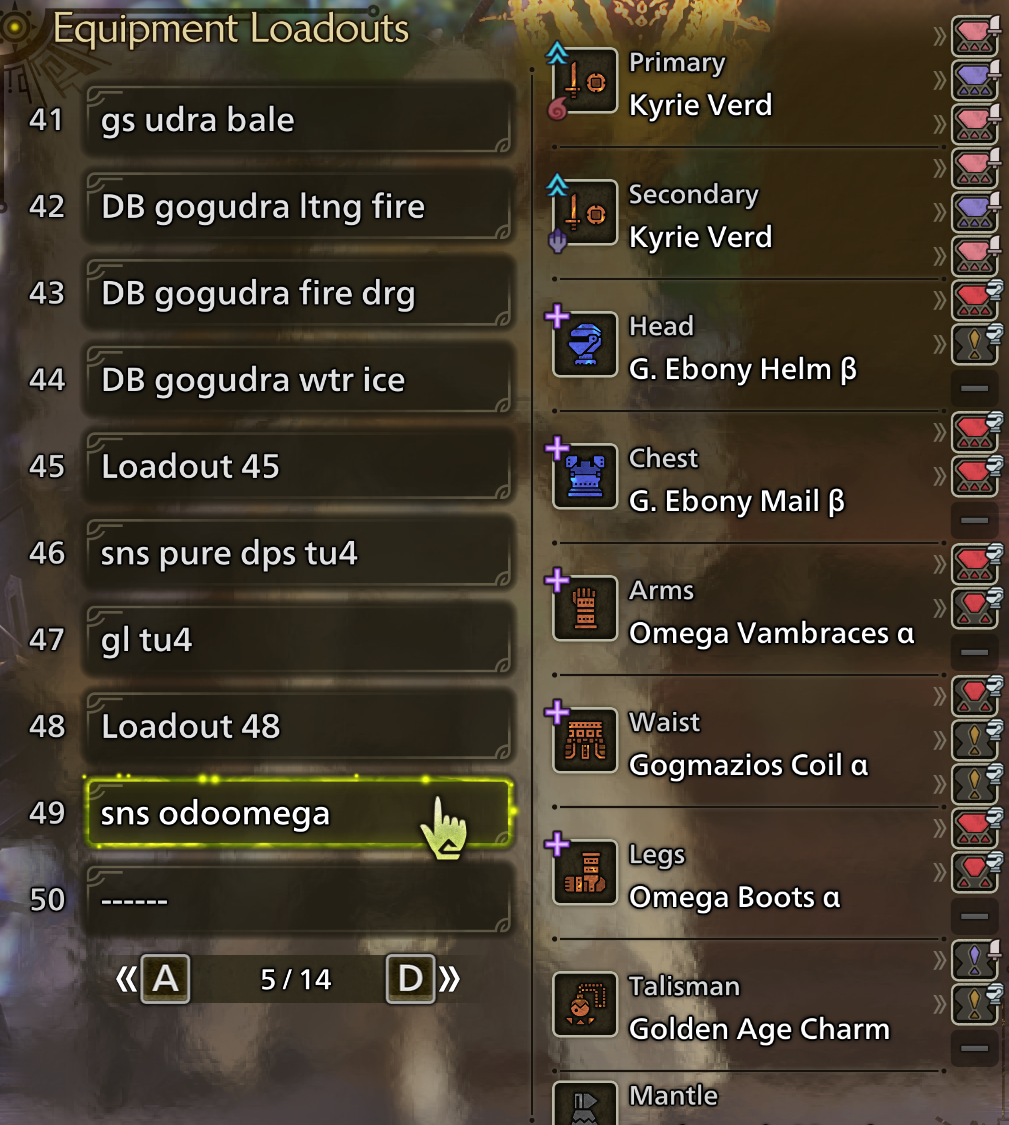Select the G. Ebony Helm head icon

pos(585,344)
